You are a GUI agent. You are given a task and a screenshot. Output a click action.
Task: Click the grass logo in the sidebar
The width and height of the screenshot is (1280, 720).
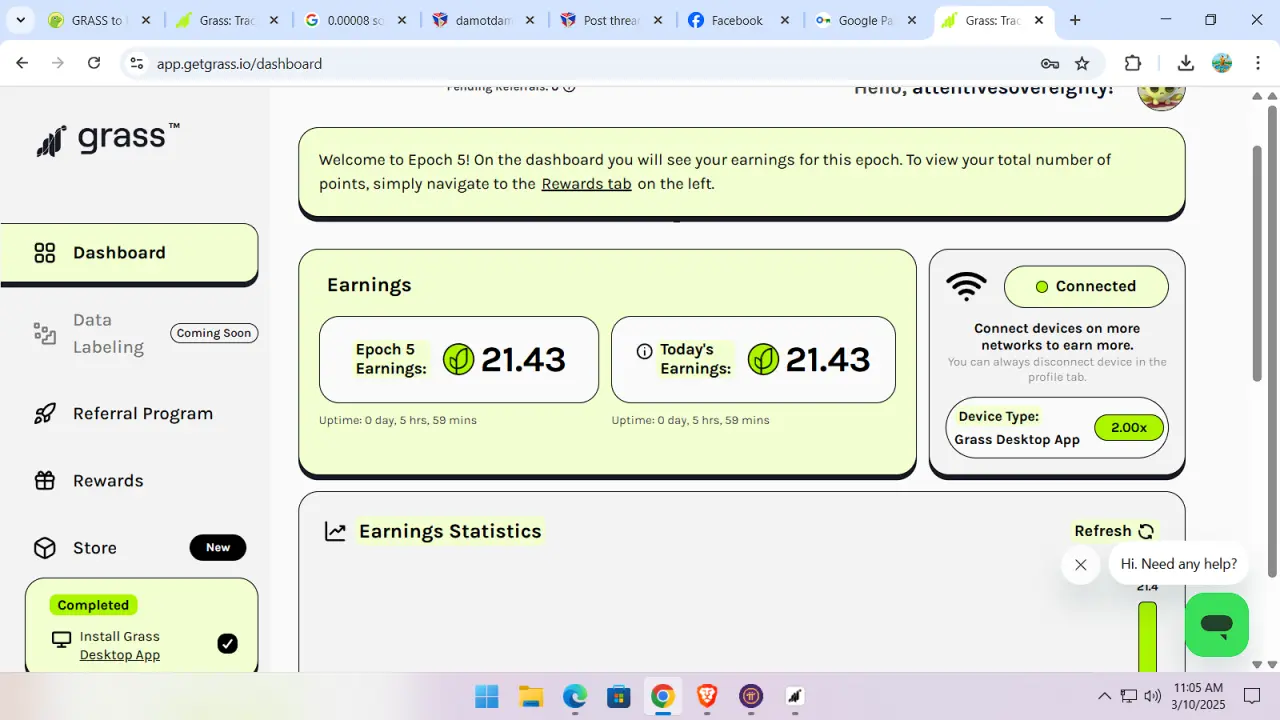point(108,139)
